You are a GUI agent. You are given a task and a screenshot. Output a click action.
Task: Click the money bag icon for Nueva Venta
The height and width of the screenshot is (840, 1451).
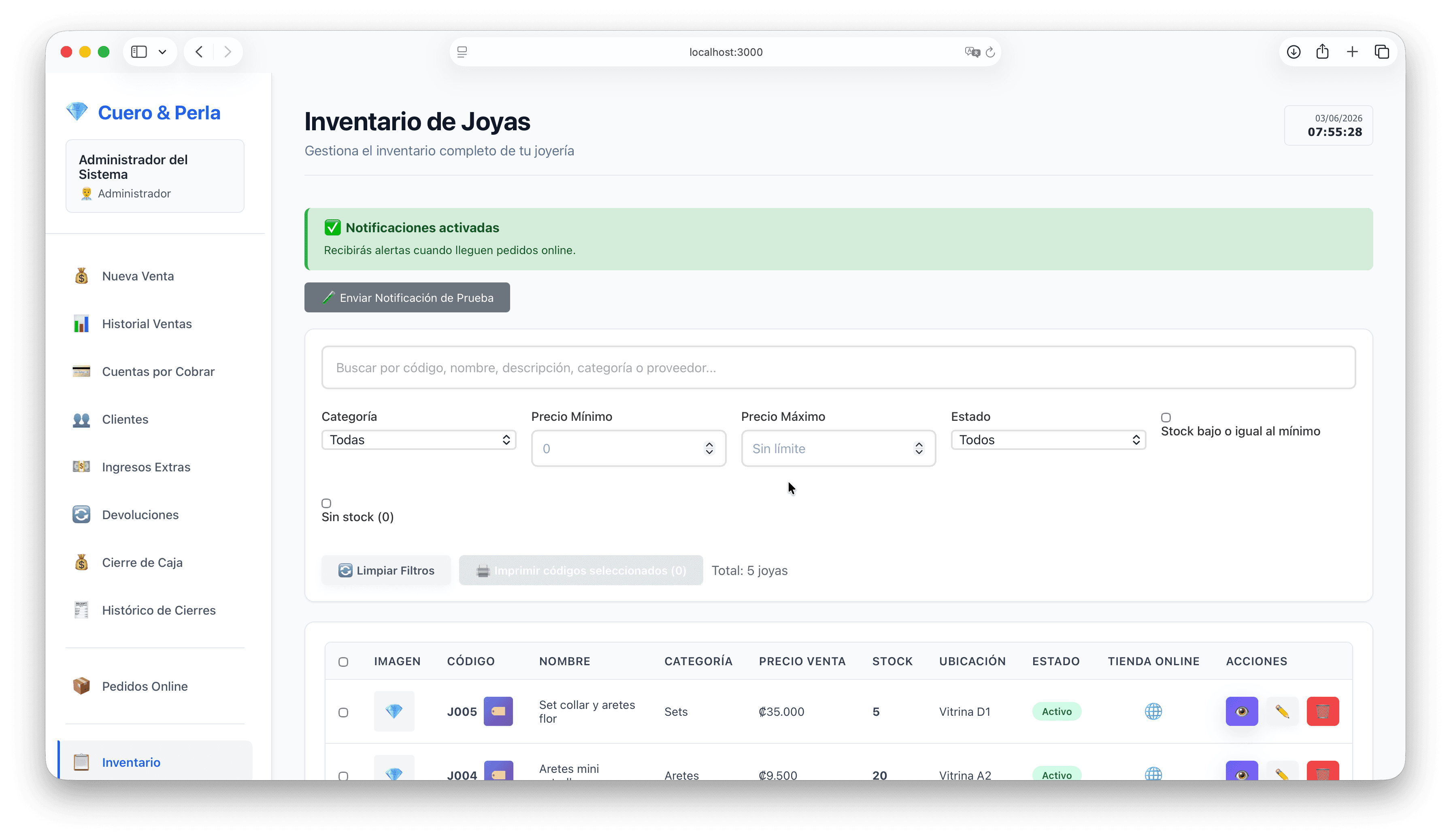[81, 276]
